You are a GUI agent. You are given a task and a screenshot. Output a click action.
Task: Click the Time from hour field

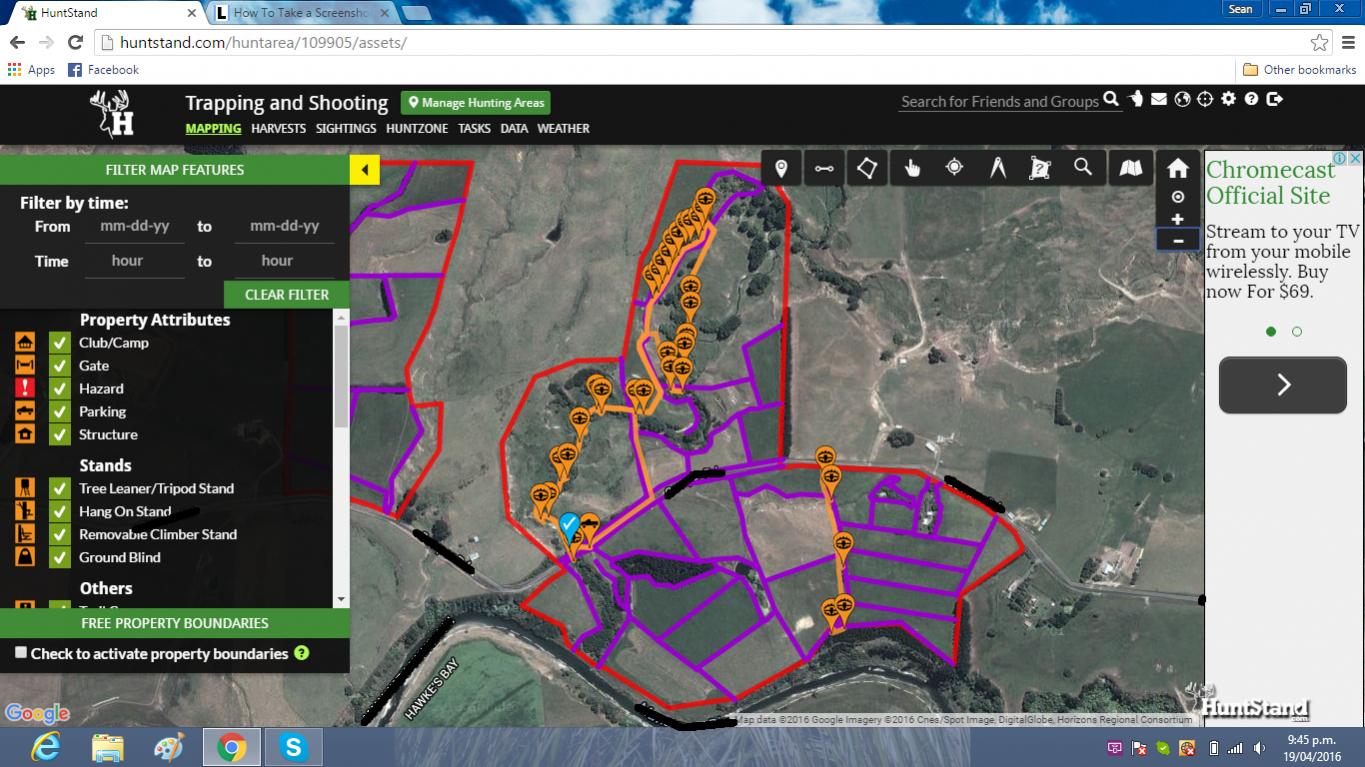click(135, 262)
